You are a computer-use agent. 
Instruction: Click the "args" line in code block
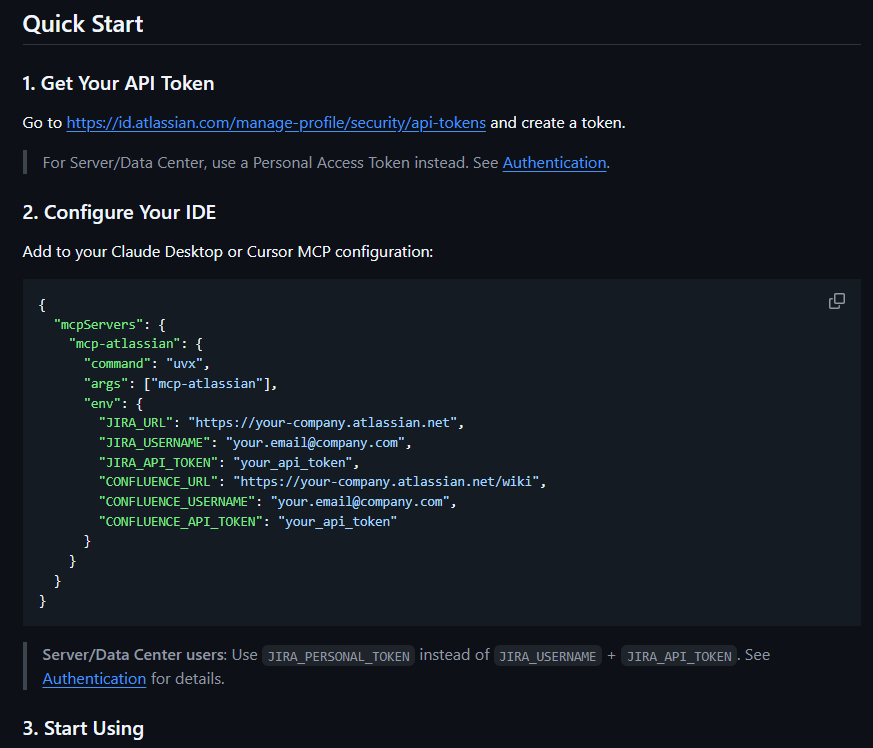coord(180,383)
